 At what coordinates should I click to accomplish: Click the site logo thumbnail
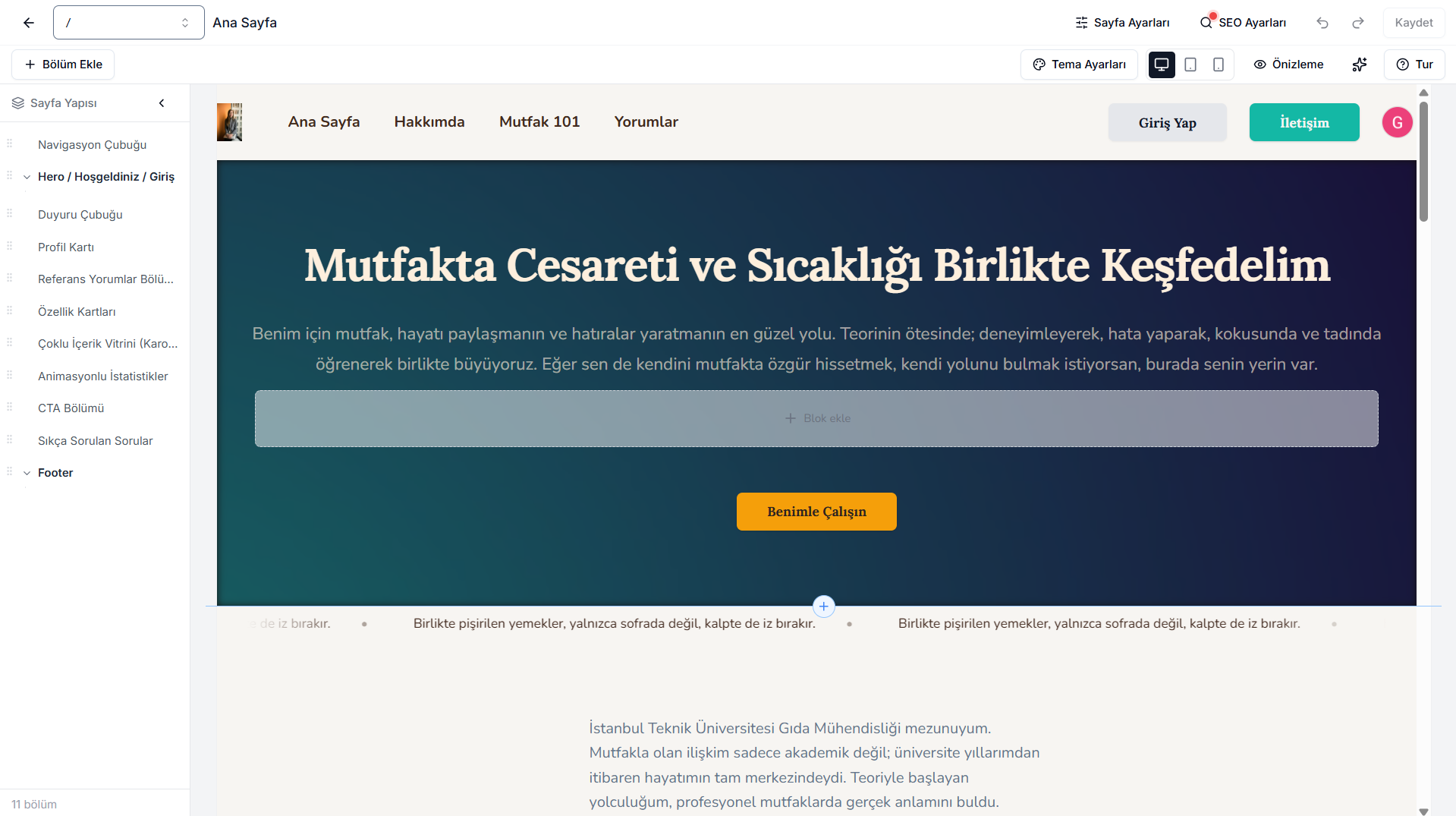point(229,122)
